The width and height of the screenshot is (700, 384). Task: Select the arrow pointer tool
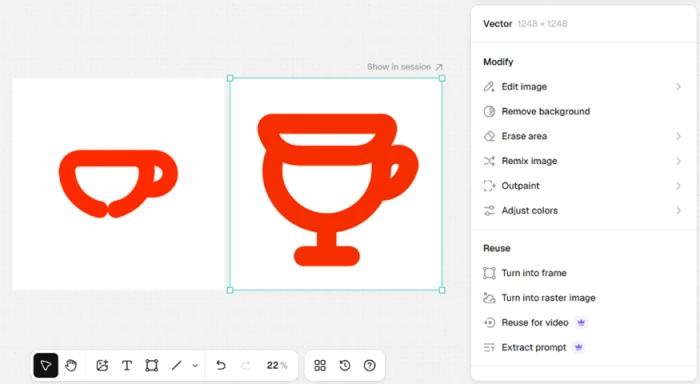[46, 366]
